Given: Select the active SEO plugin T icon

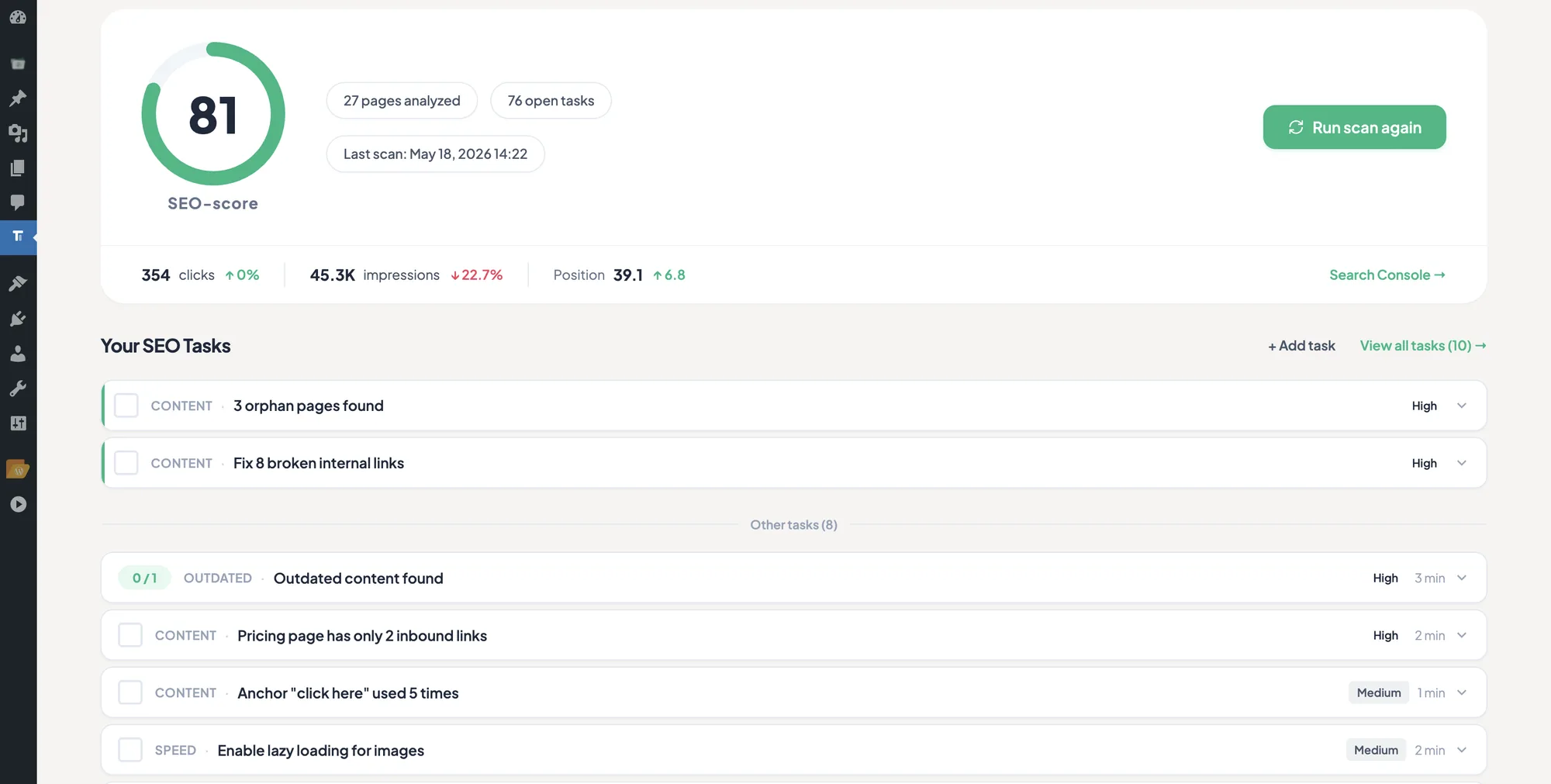Looking at the screenshot, I should tap(18, 237).
